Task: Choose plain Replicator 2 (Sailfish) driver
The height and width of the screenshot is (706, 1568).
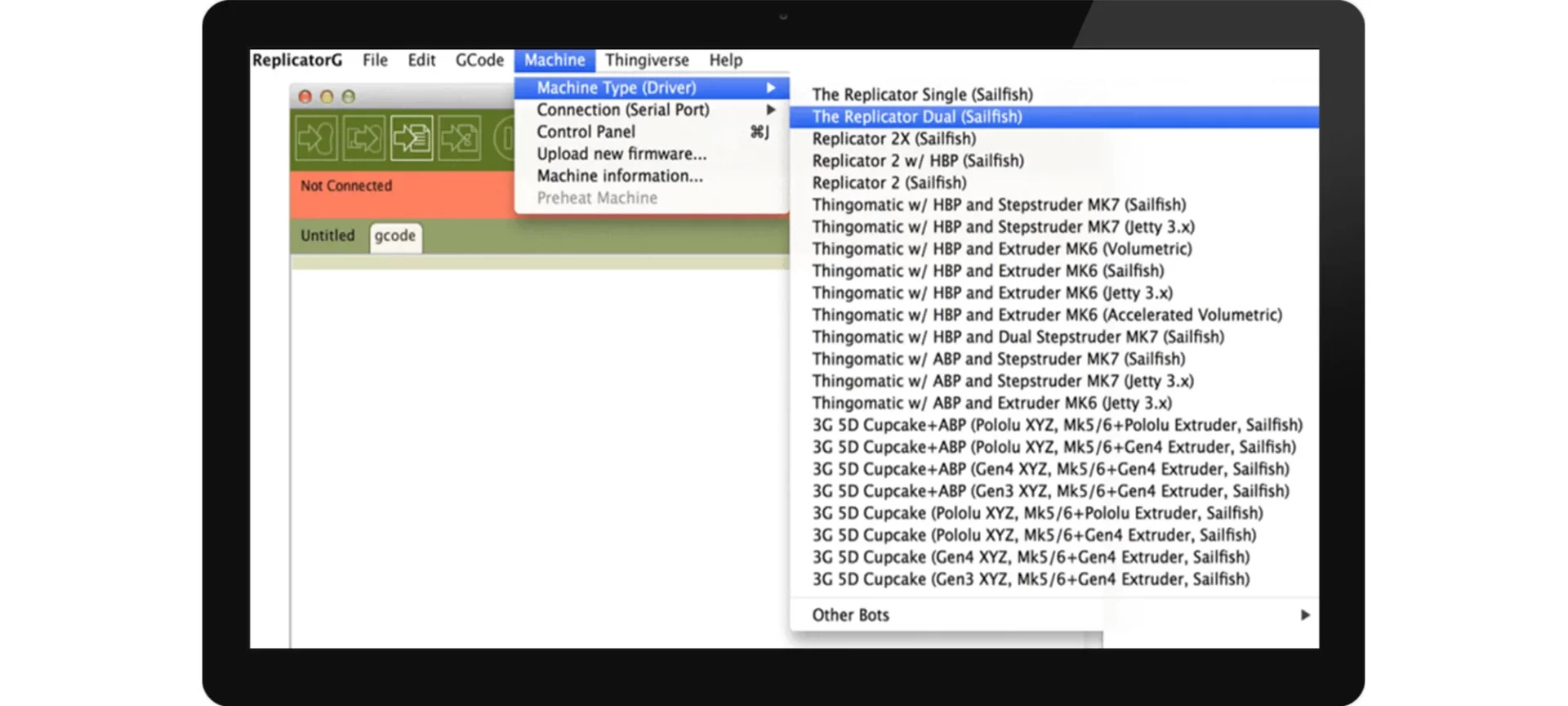Action: point(1054,183)
